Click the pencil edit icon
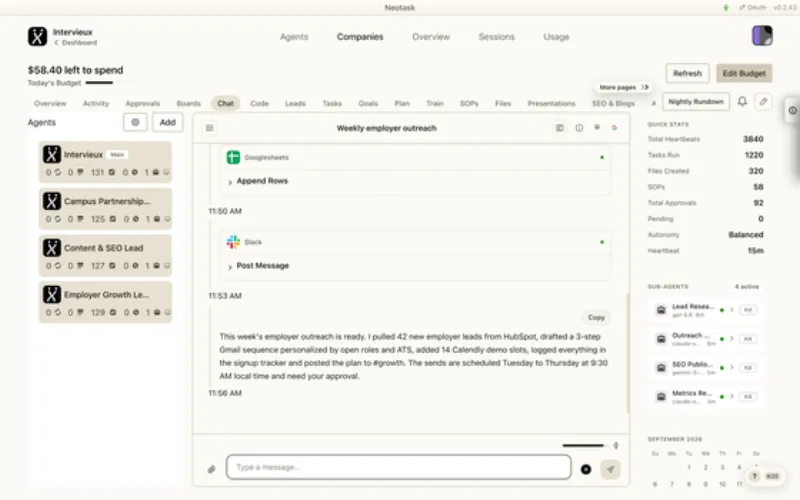800x500 pixels. [763, 102]
